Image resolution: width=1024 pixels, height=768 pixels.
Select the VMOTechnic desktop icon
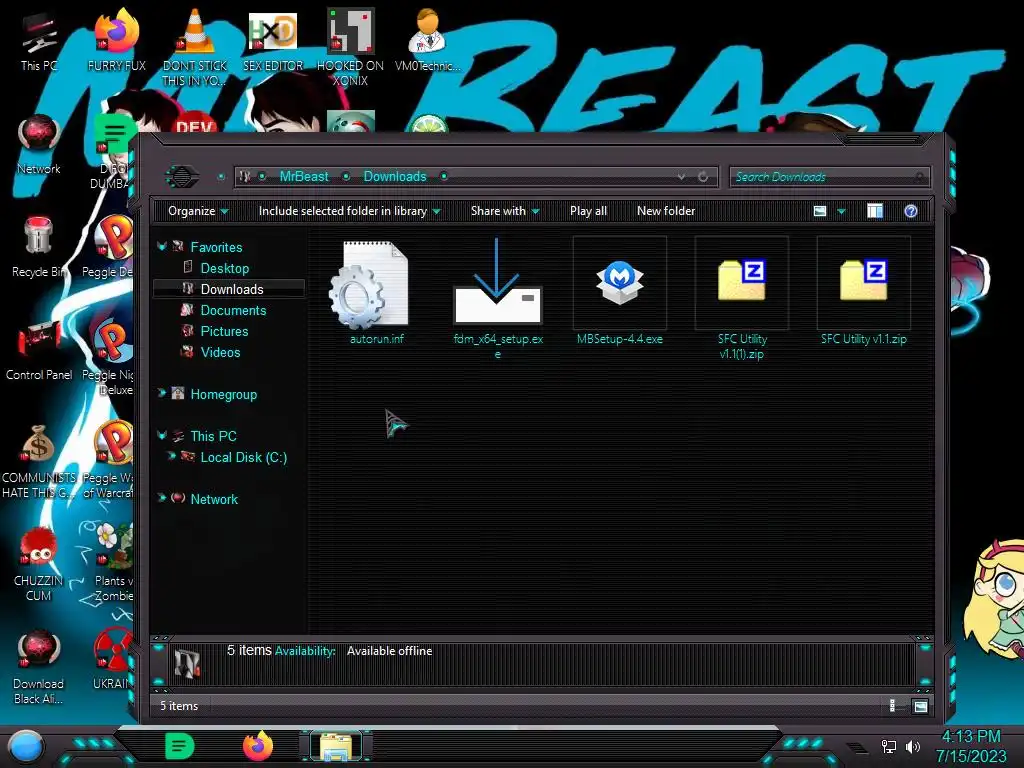pos(427,39)
